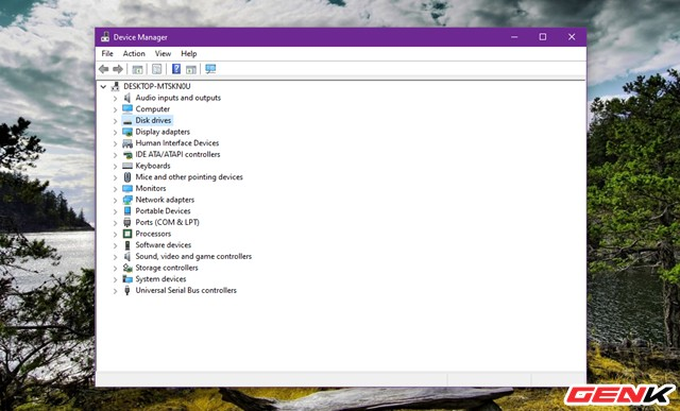Viewport: 680px width, 411px height.
Task: Expand the Monitors category
Action: (x=115, y=189)
